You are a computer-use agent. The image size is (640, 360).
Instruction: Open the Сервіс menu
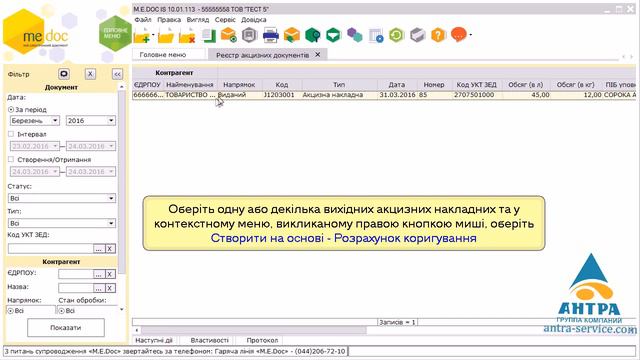[225, 20]
